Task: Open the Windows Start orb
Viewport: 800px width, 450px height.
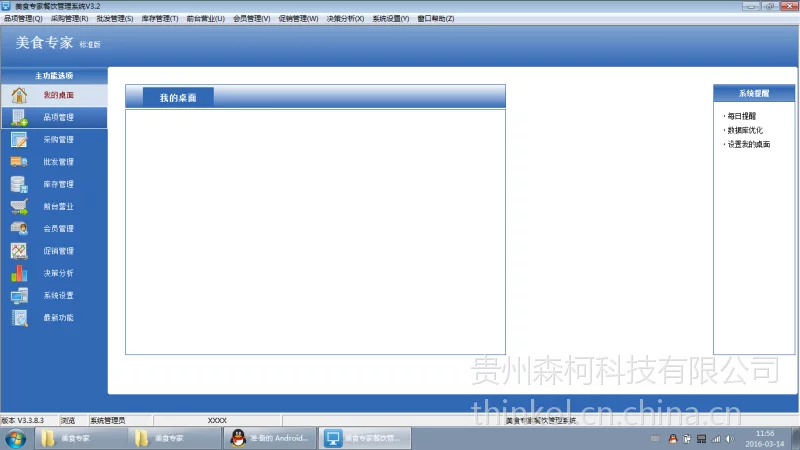Action: tap(16, 438)
